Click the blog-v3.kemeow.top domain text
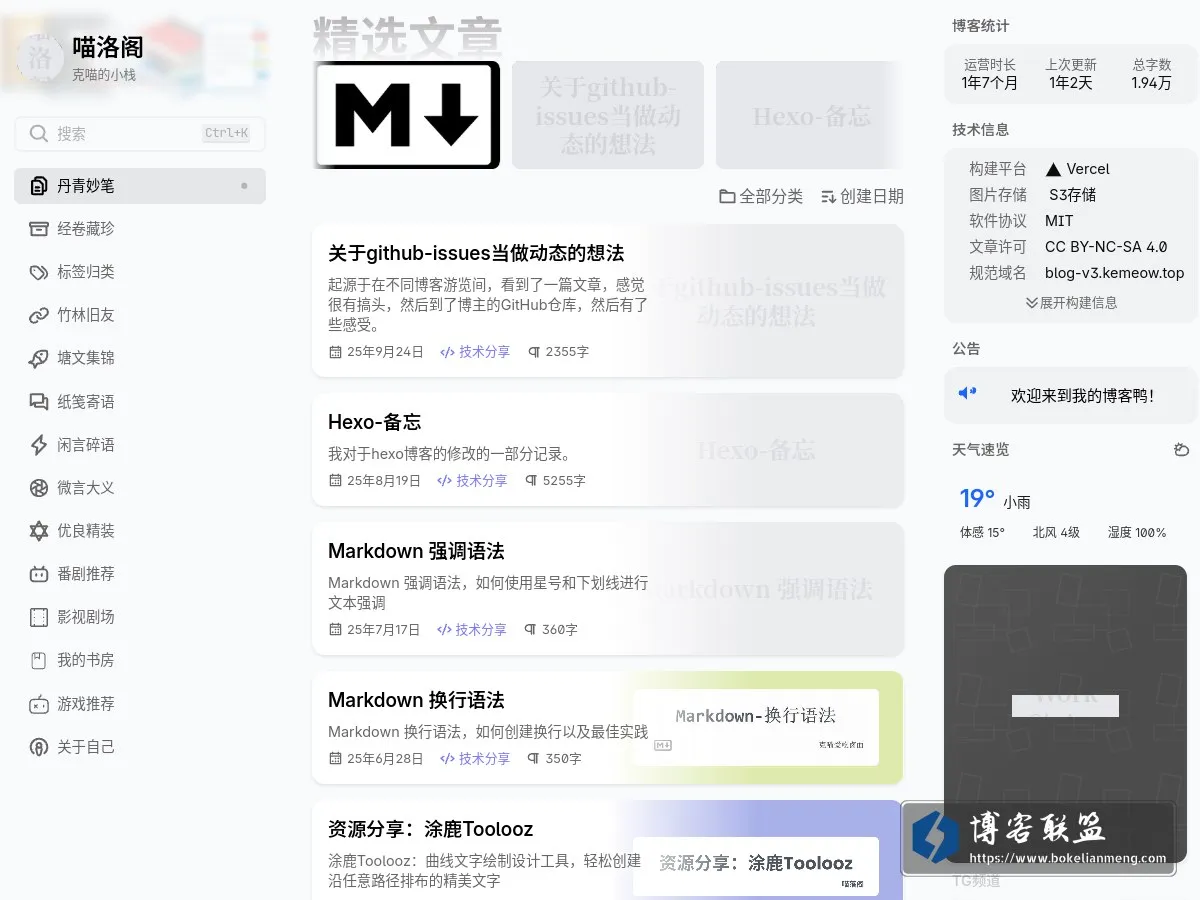 point(1114,273)
